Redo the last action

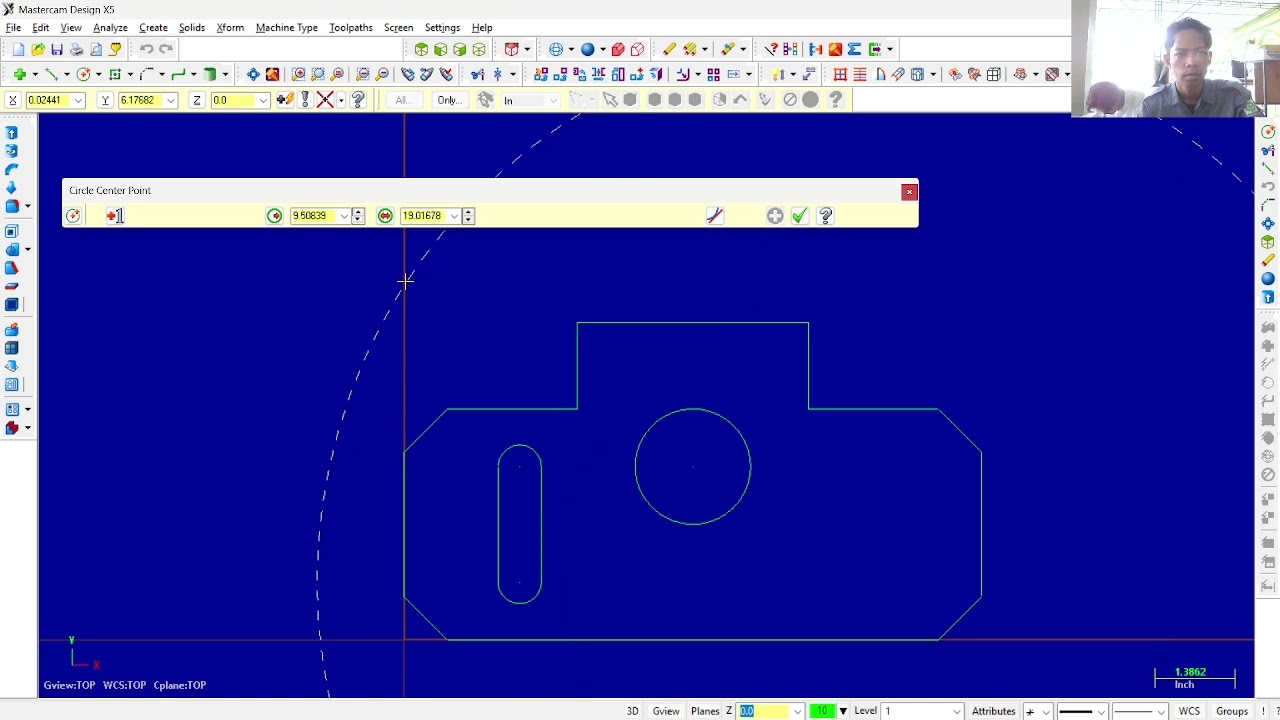pyautogui.click(x=166, y=49)
